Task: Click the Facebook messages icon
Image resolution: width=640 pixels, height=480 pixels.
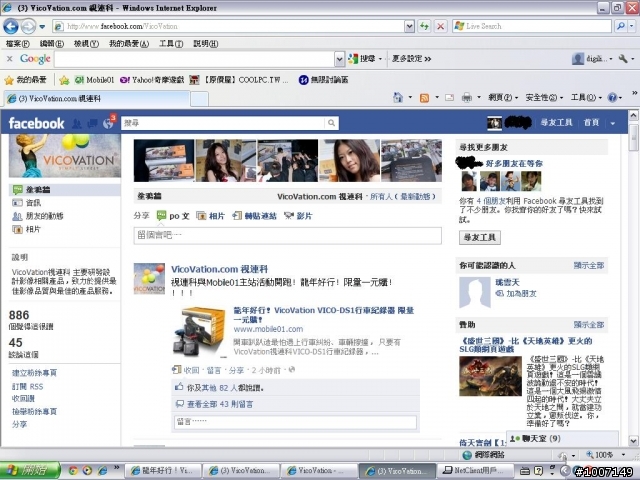Action: tap(92, 123)
